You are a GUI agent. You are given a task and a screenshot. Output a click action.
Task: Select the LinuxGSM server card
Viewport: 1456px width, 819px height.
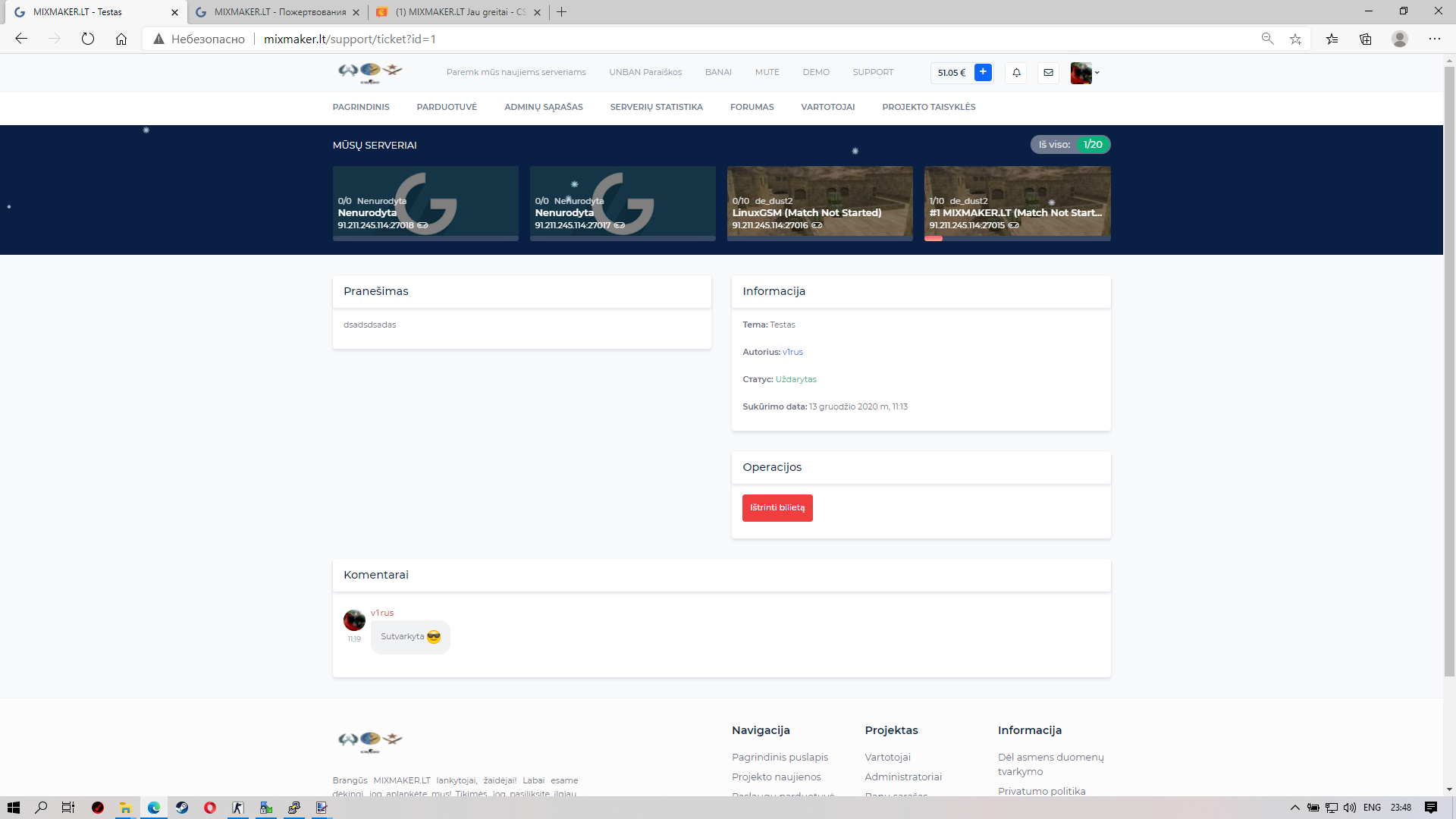820,203
